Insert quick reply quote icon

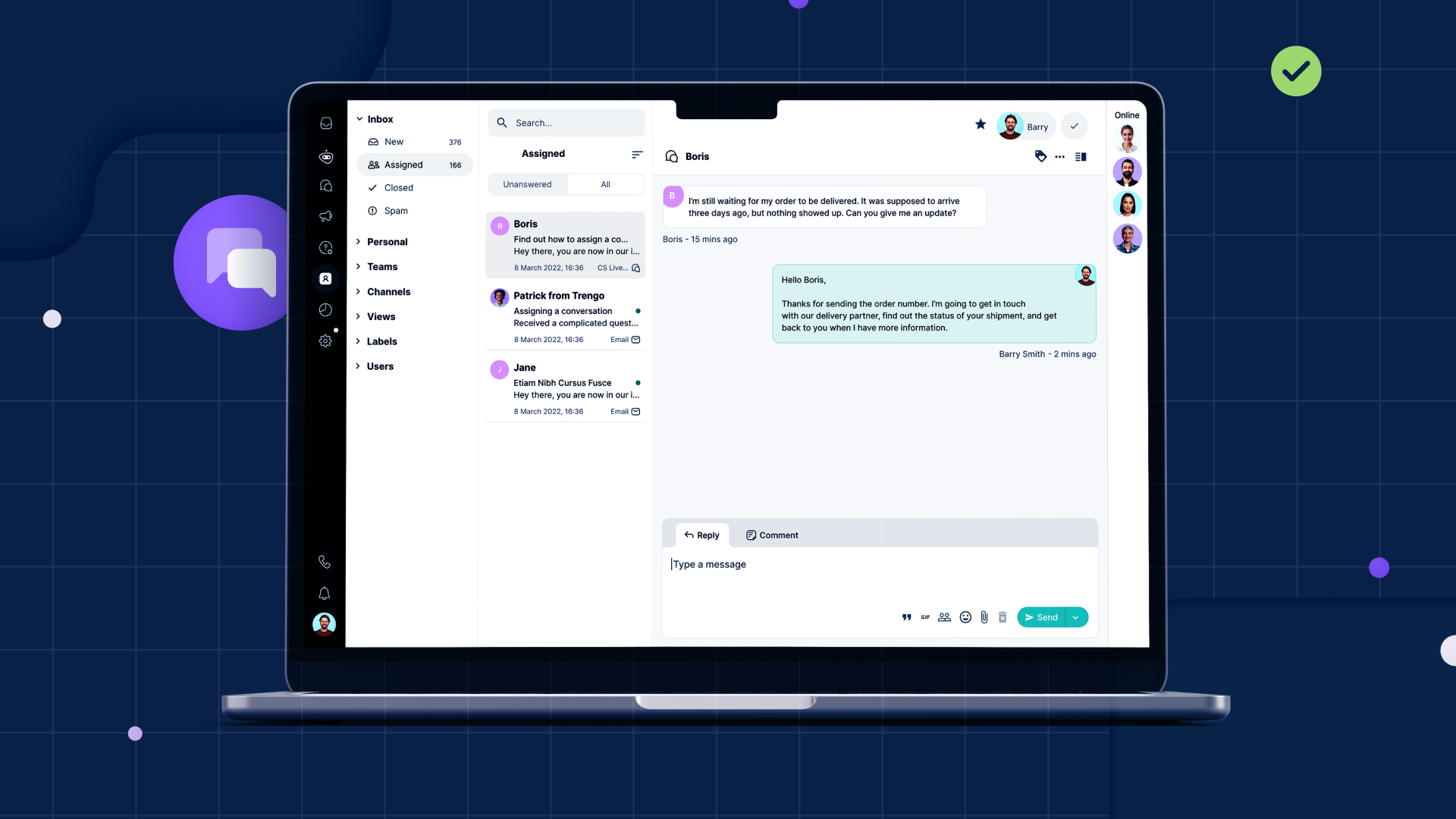906,617
